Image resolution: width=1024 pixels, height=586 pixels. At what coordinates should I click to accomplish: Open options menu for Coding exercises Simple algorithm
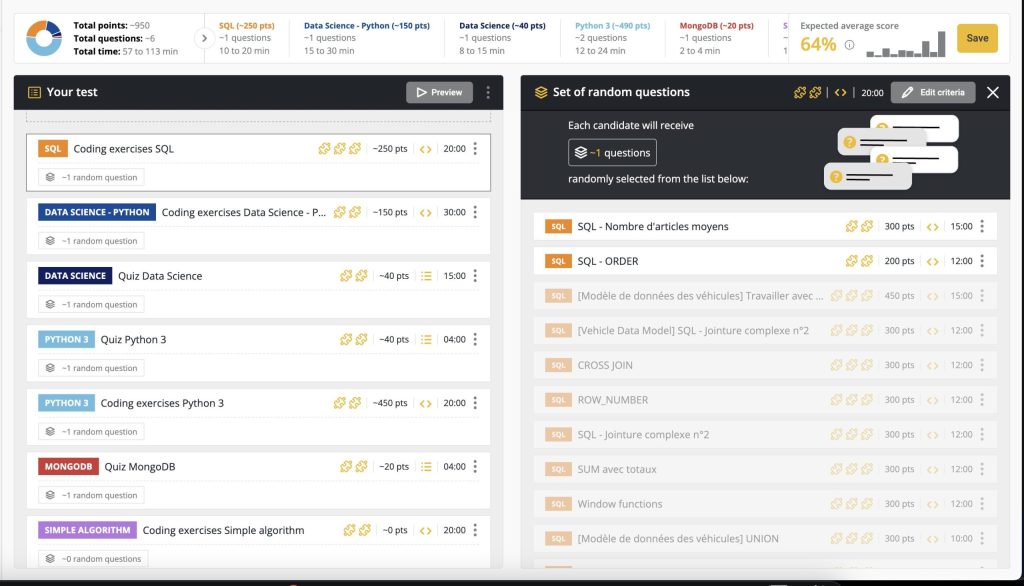pos(475,530)
